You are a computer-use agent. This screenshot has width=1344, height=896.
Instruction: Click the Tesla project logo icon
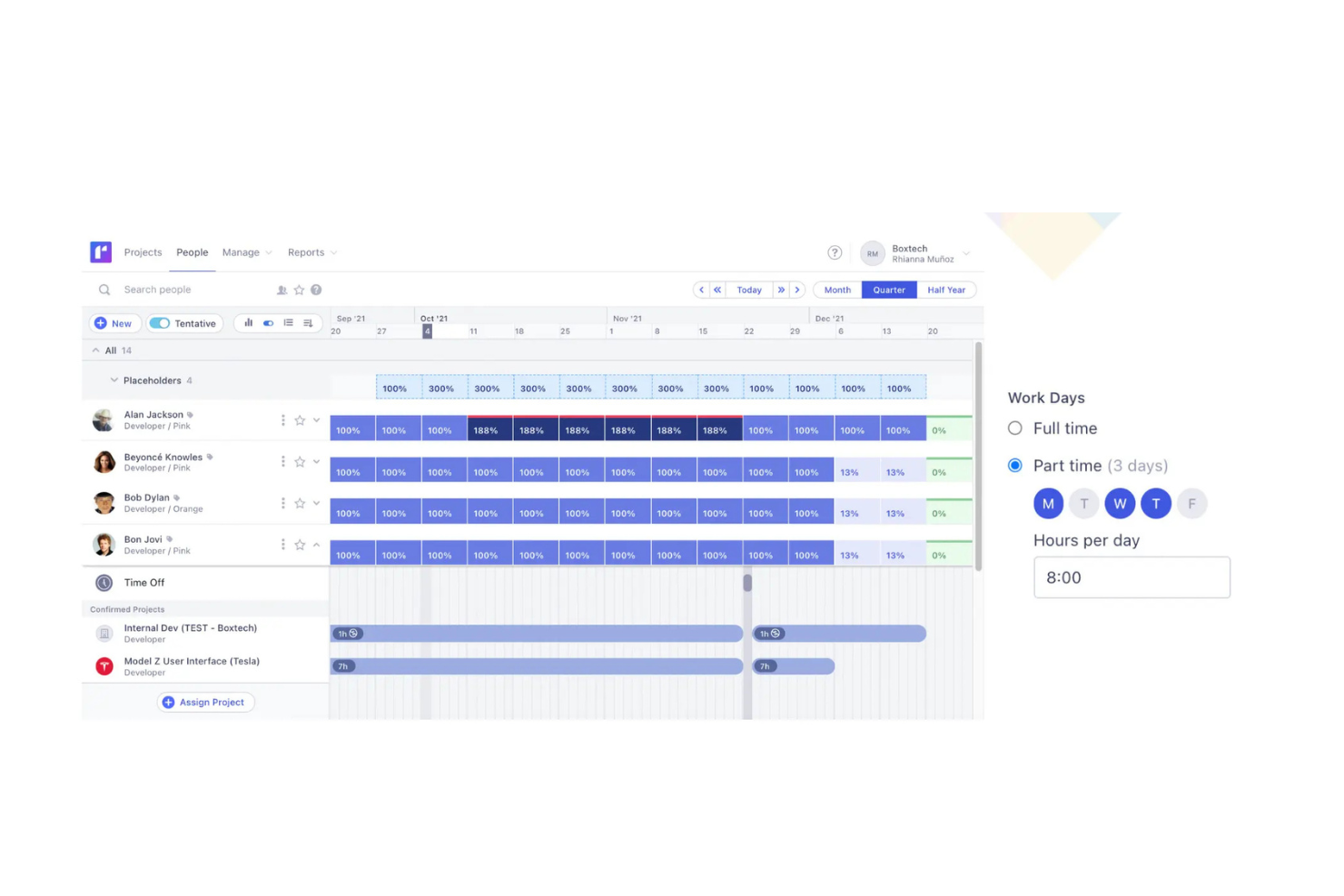coord(104,666)
